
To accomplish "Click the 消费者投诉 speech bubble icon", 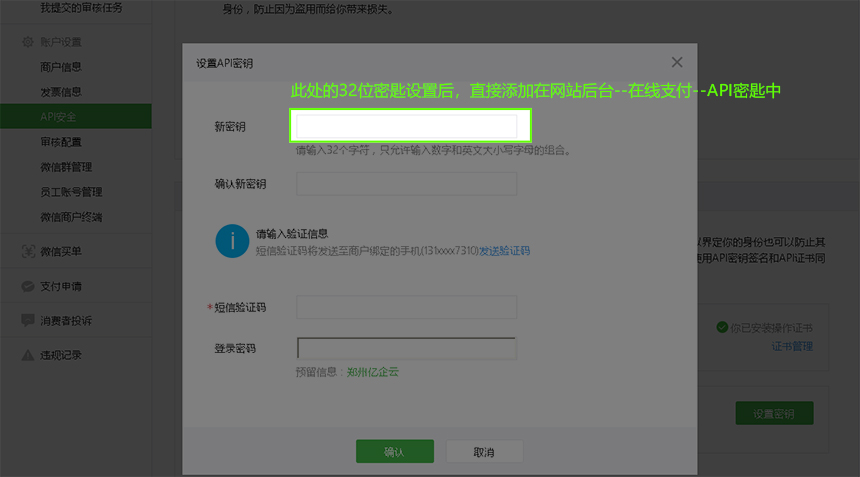I will [x=28, y=320].
